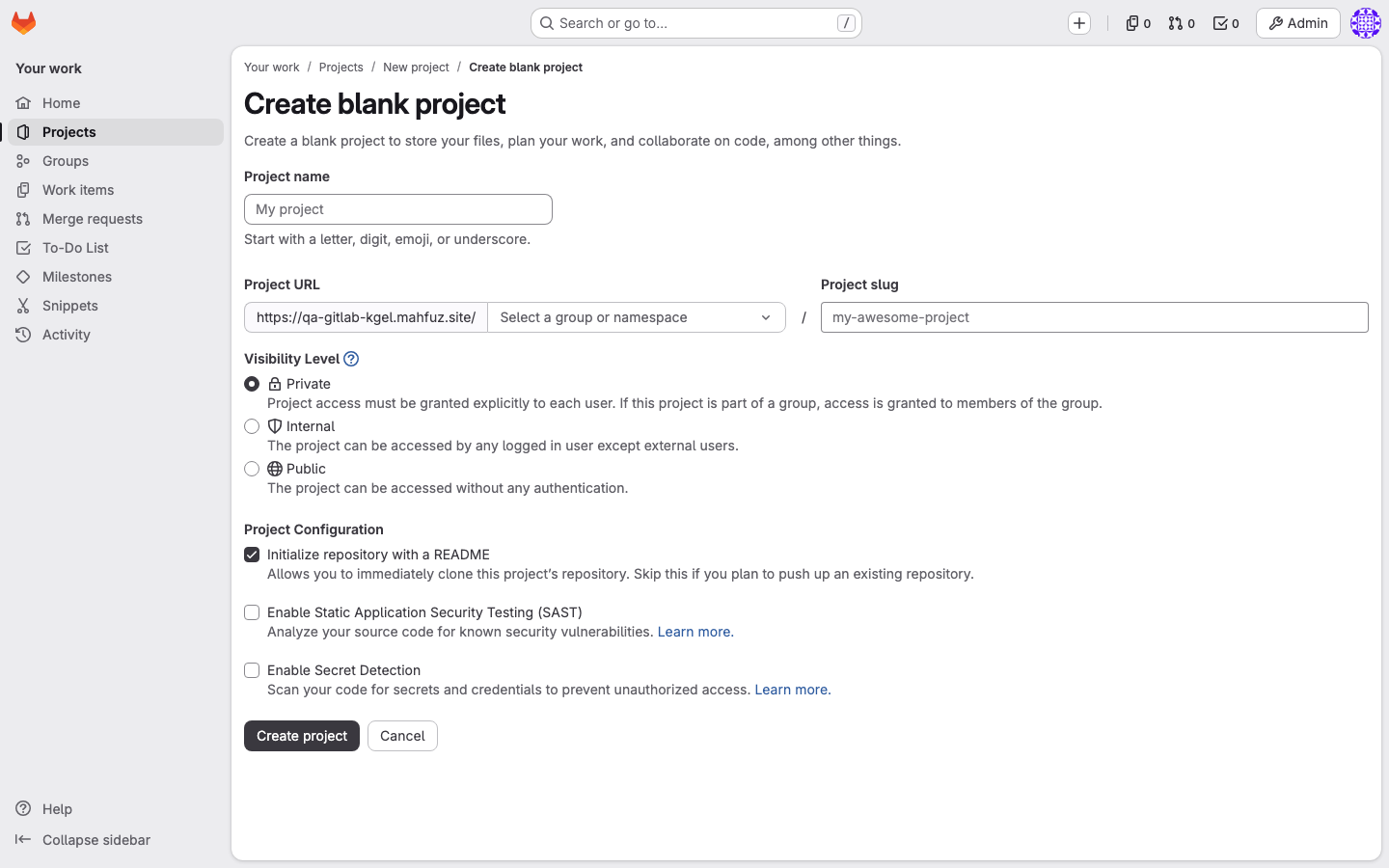Click the Milestones sidebar icon
Viewport: 1389px width, 868px height.
point(23,277)
